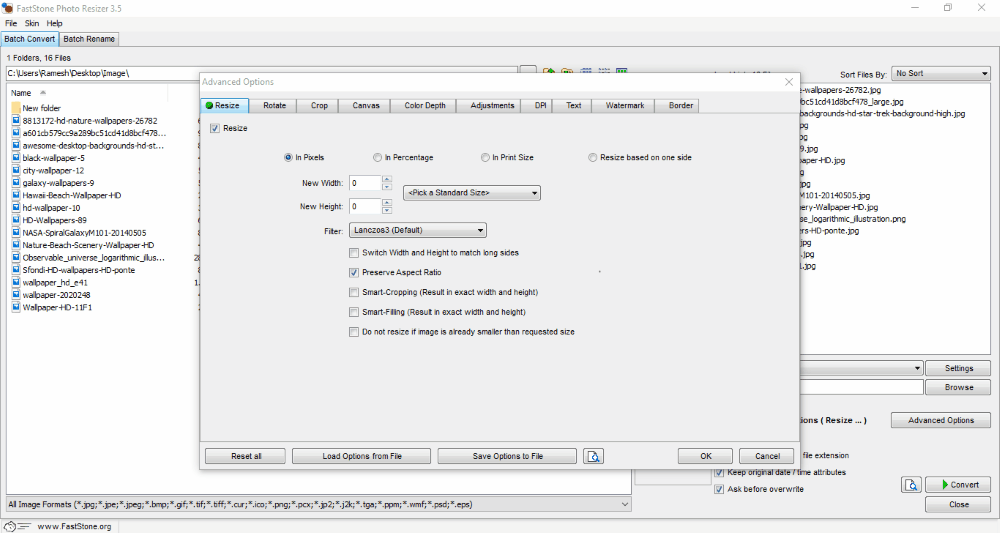Open the Help menu
Viewport: 1000px width, 533px height.
[x=54, y=23]
